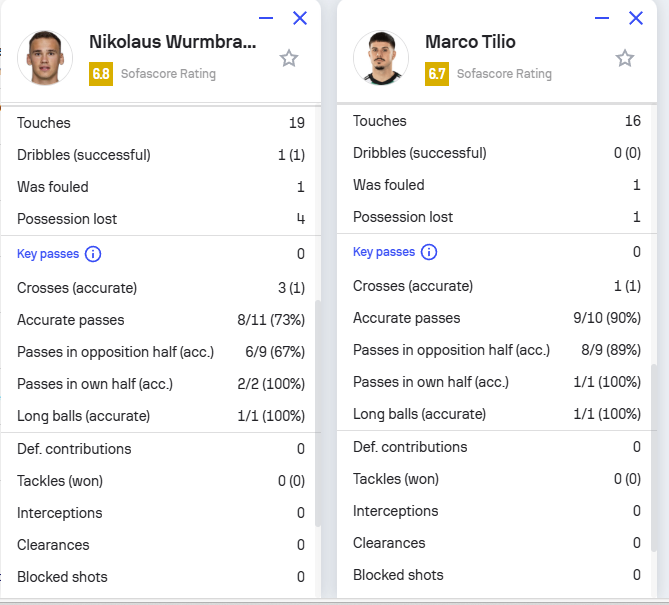Minimize the Marco Tilio stats panel
The height and width of the screenshot is (605, 669).
click(601, 18)
